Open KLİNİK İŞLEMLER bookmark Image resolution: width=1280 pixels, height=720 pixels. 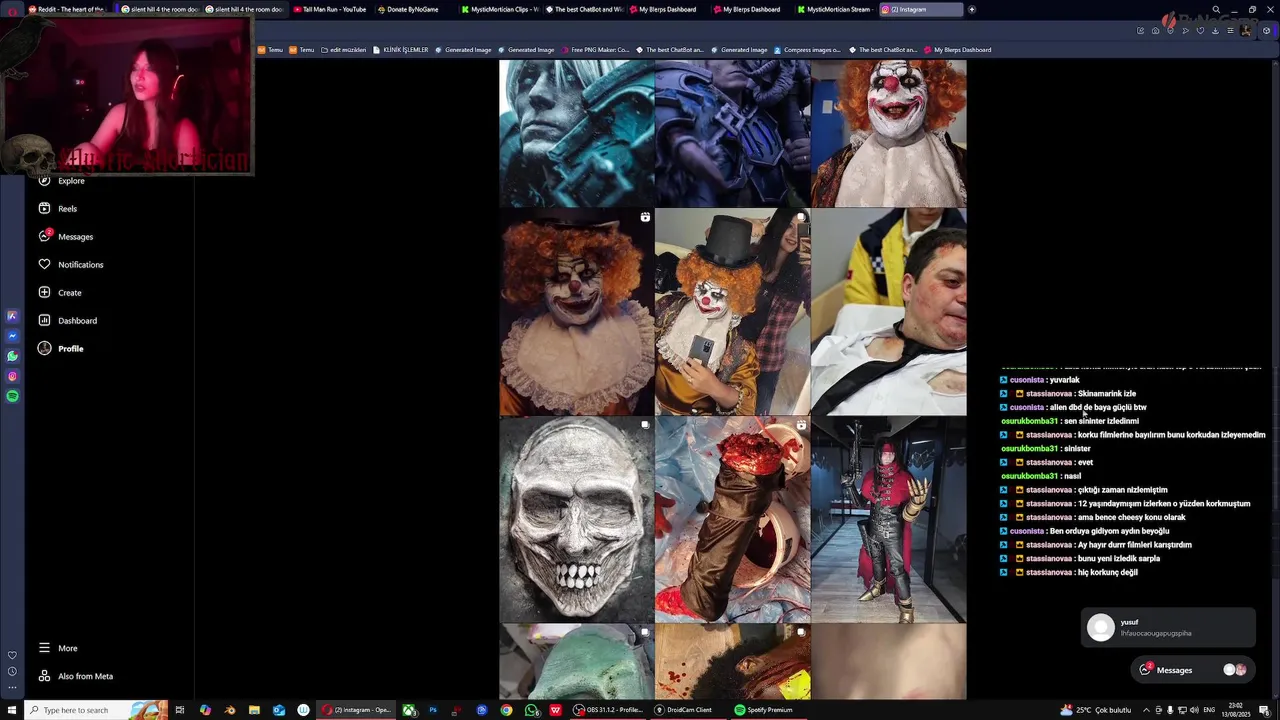coord(401,50)
